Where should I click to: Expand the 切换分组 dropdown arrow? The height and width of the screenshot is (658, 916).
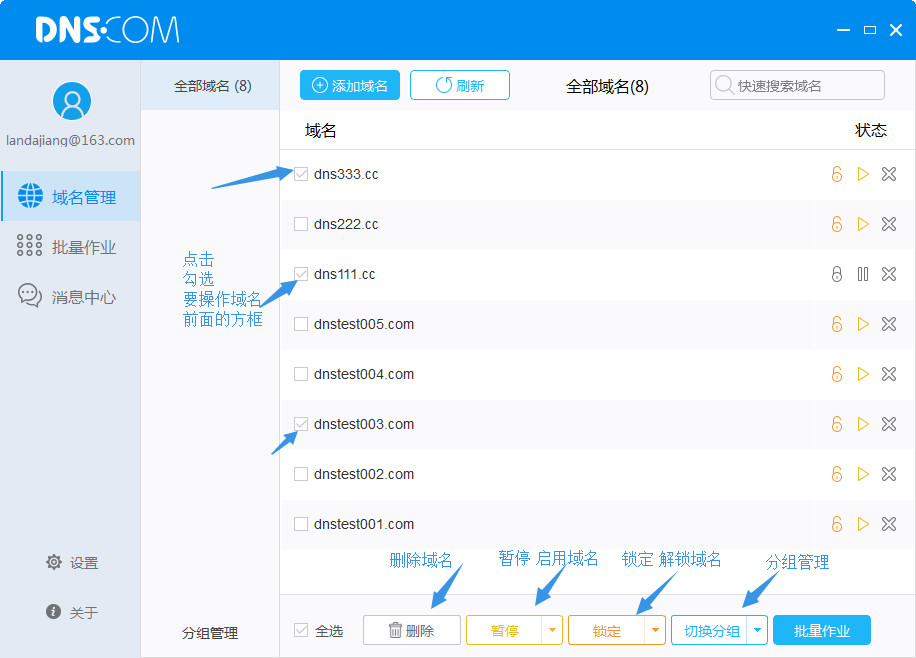pos(757,630)
